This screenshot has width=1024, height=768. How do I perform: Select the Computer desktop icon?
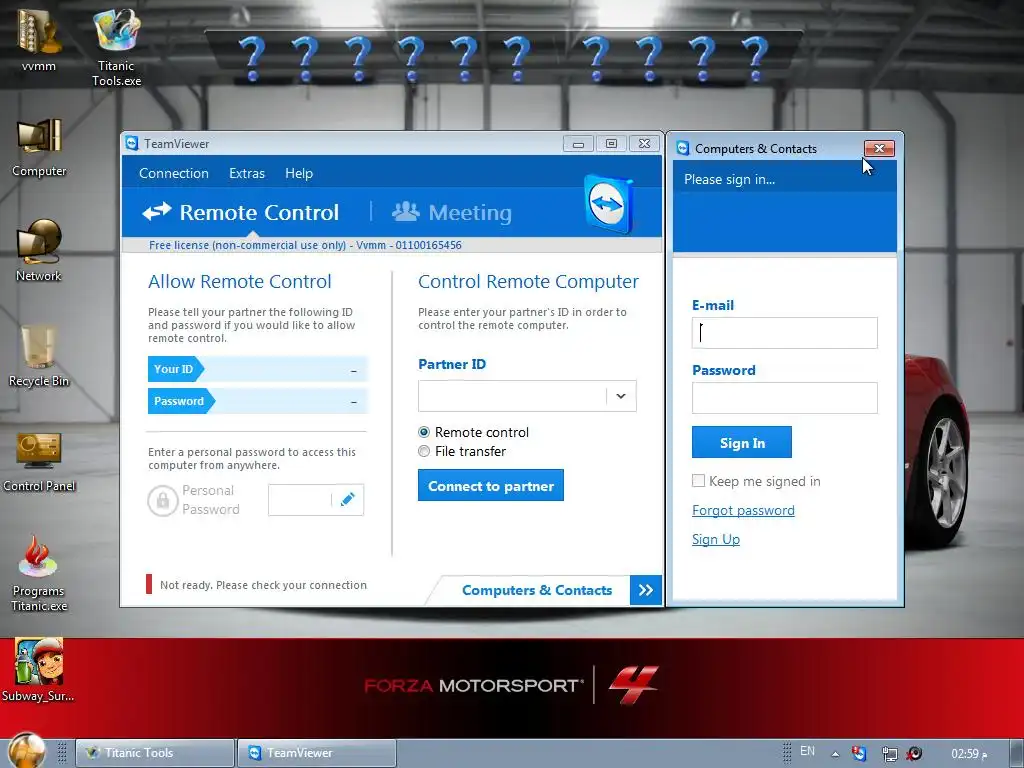(39, 148)
